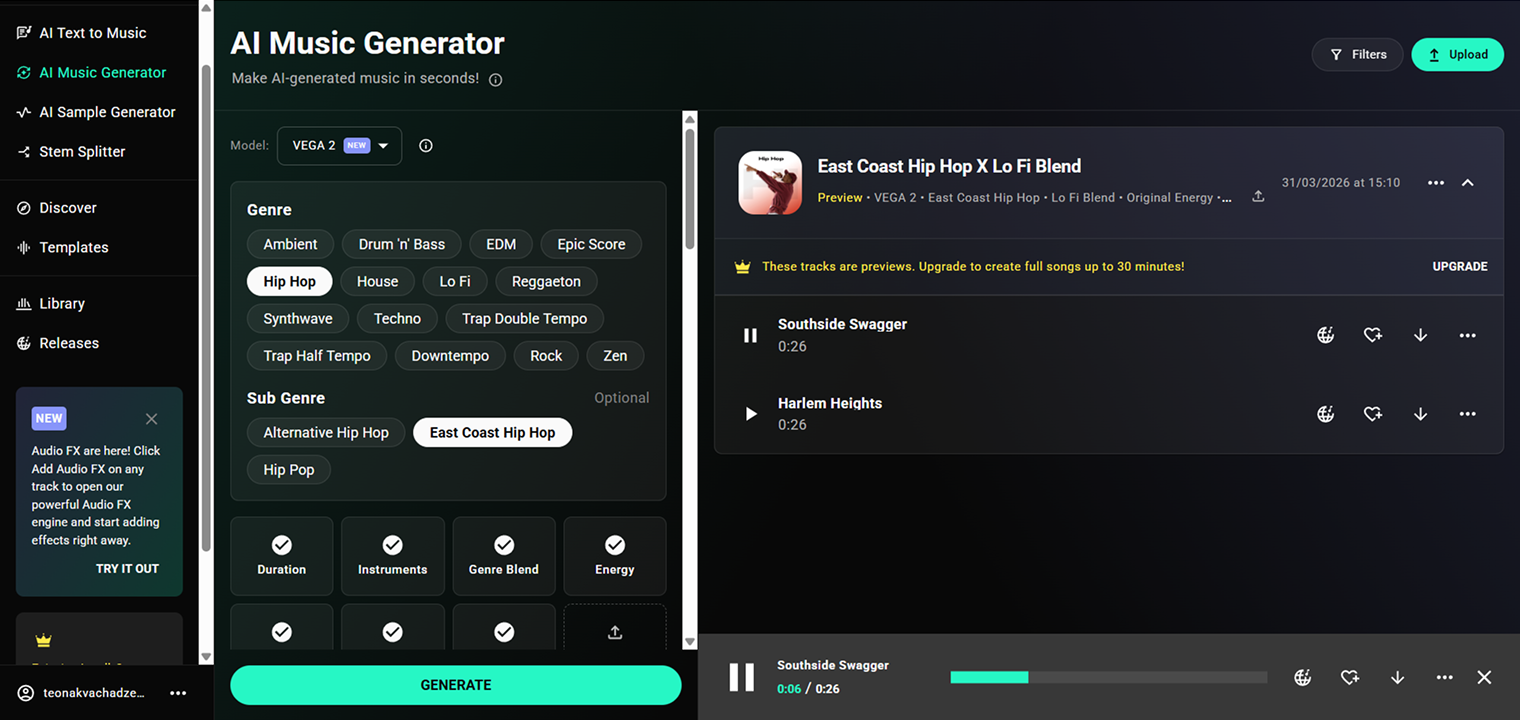
Task: Download the Harlem Heights track
Action: tap(1420, 414)
